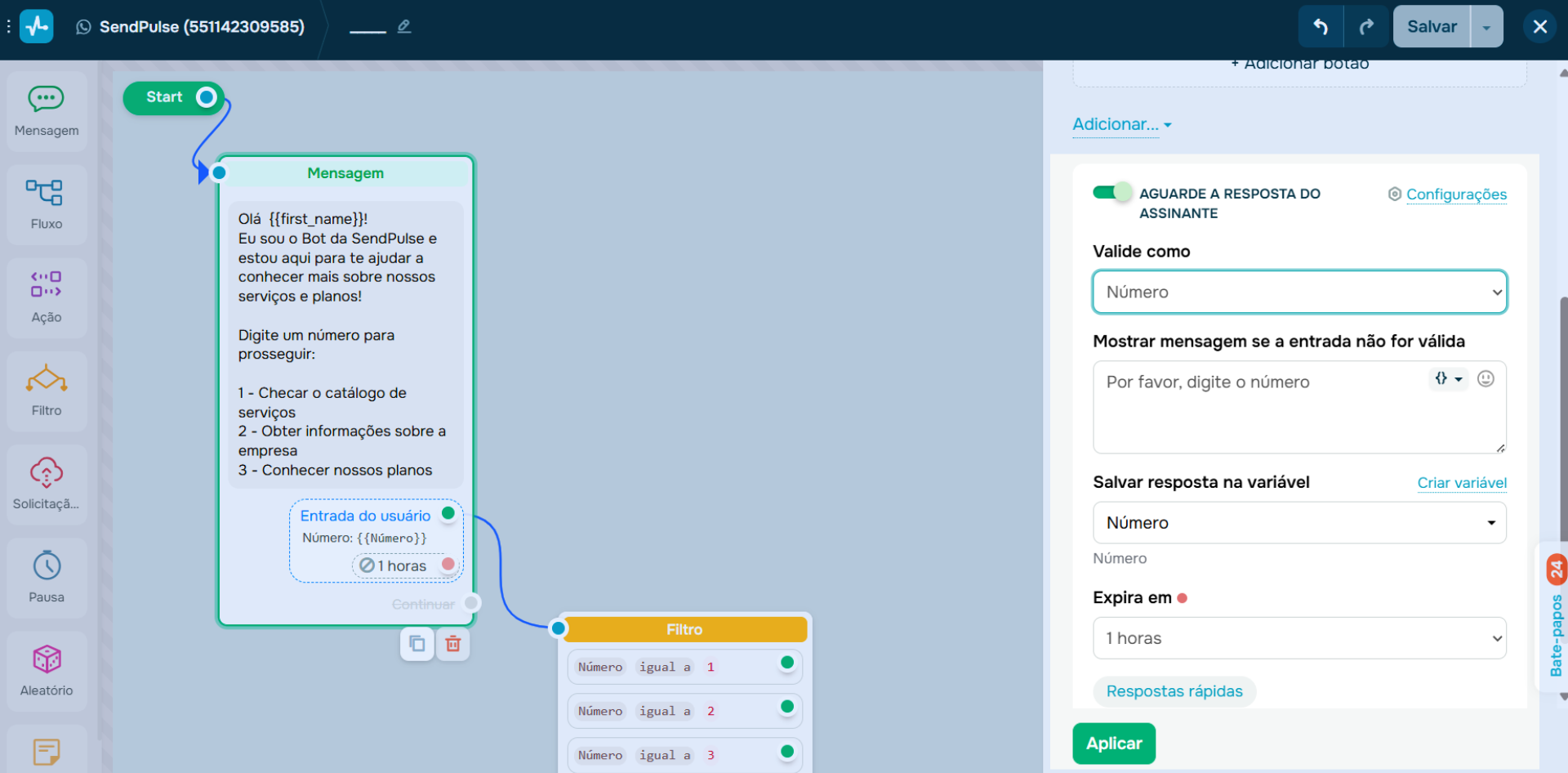Add a Fluxo block from sidebar

pos(47,205)
